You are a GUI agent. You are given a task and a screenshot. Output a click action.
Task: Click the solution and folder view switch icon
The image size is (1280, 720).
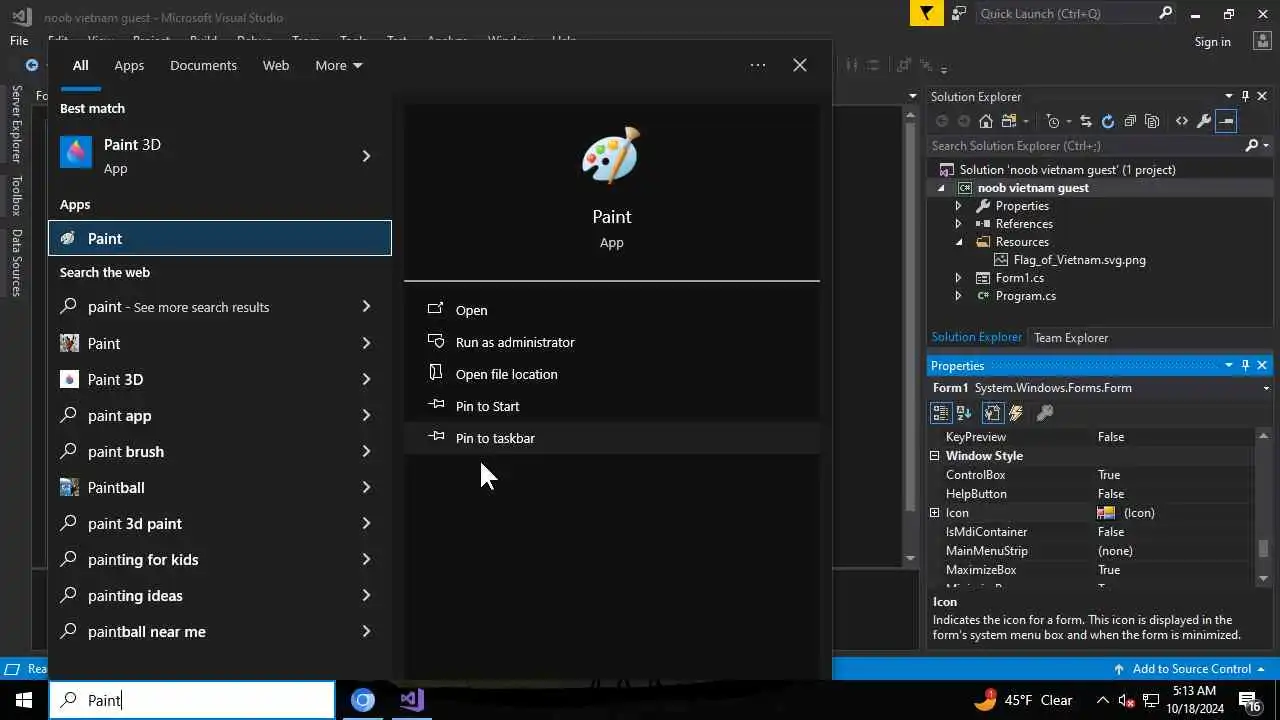tap(1009, 121)
